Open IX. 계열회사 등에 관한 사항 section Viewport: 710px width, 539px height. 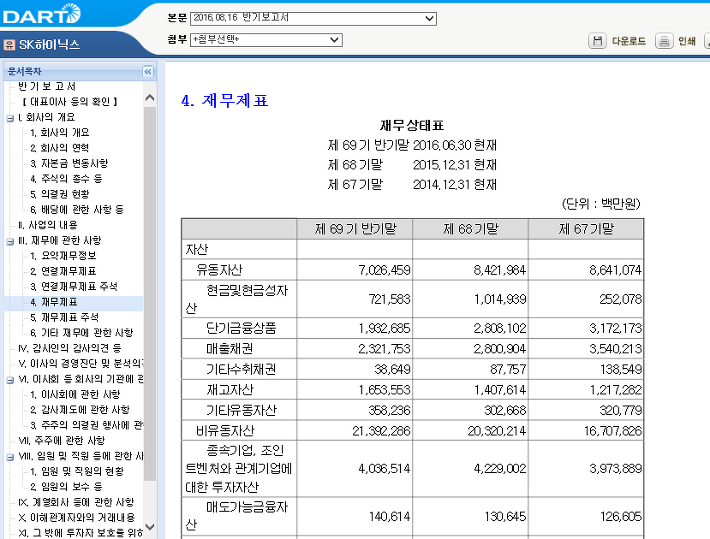coord(76,502)
